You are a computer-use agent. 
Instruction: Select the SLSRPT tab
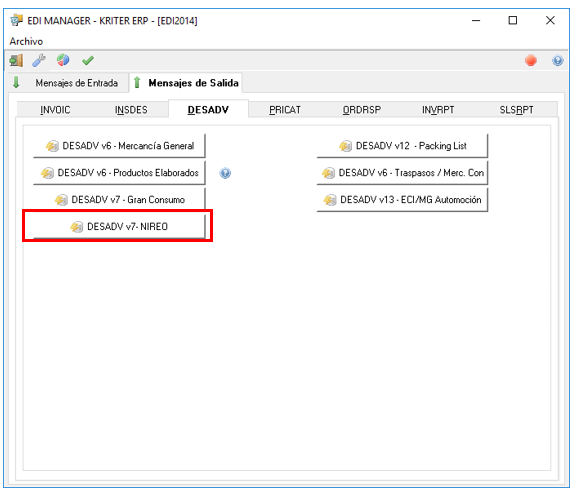516,110
